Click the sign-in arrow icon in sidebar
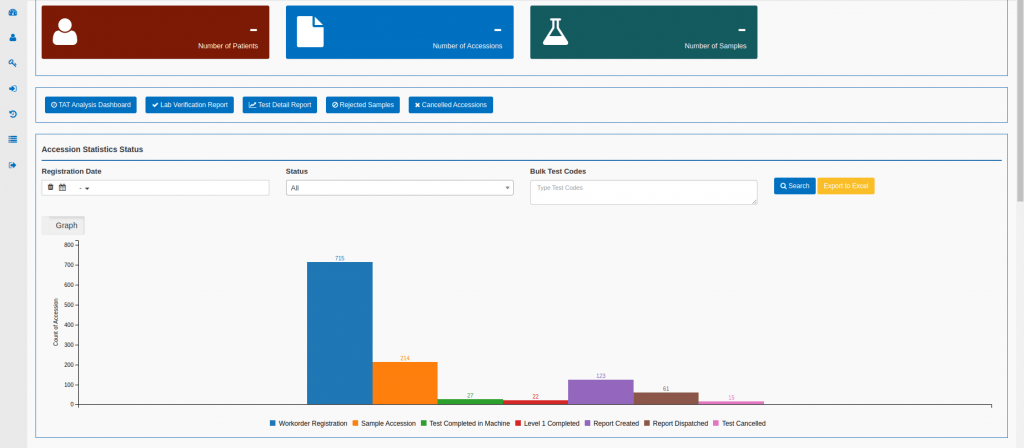The height and width of the screenshot is (448, 1024). point(13,88)
